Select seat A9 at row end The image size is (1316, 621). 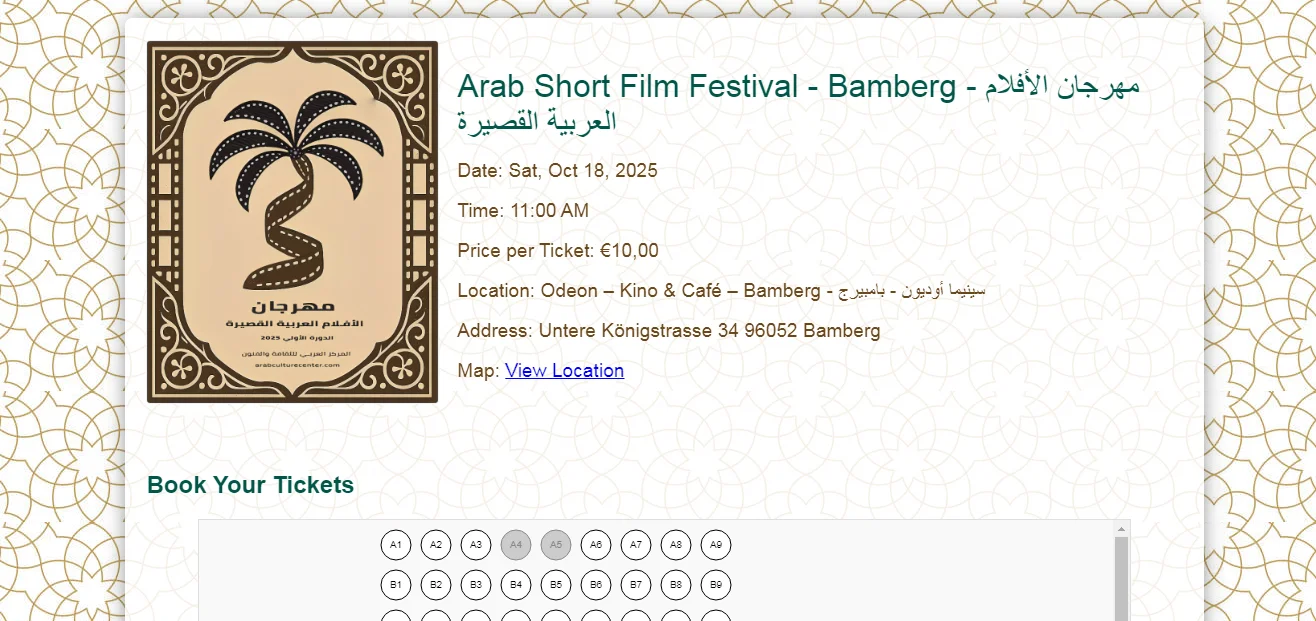716,545
